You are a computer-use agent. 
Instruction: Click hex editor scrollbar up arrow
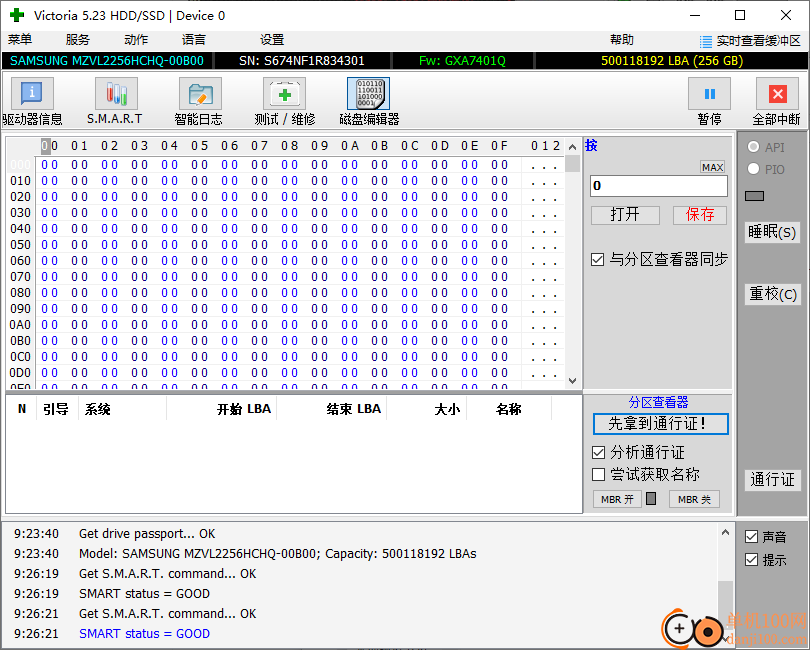coord(572,147)
